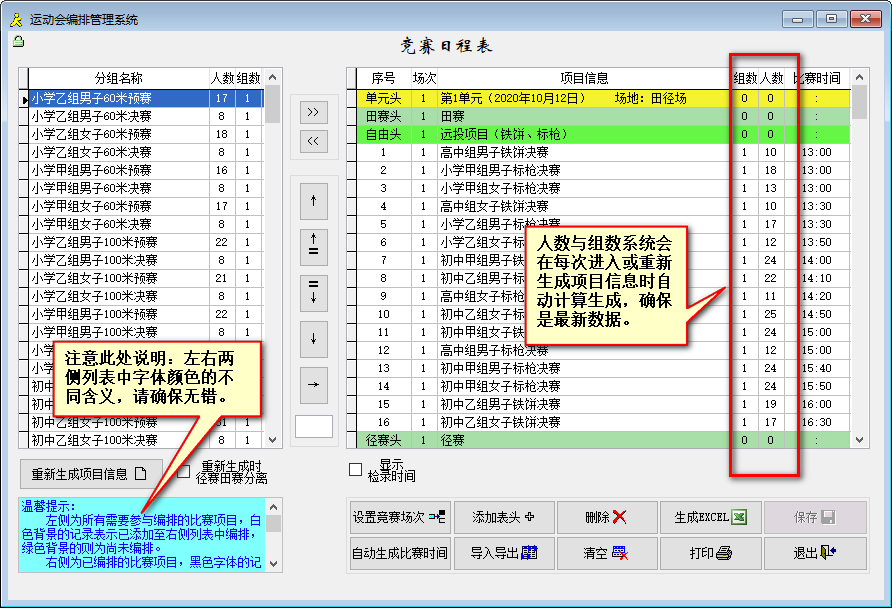Click the >> add-to-schedule arrow button

(x=314, y=112)
